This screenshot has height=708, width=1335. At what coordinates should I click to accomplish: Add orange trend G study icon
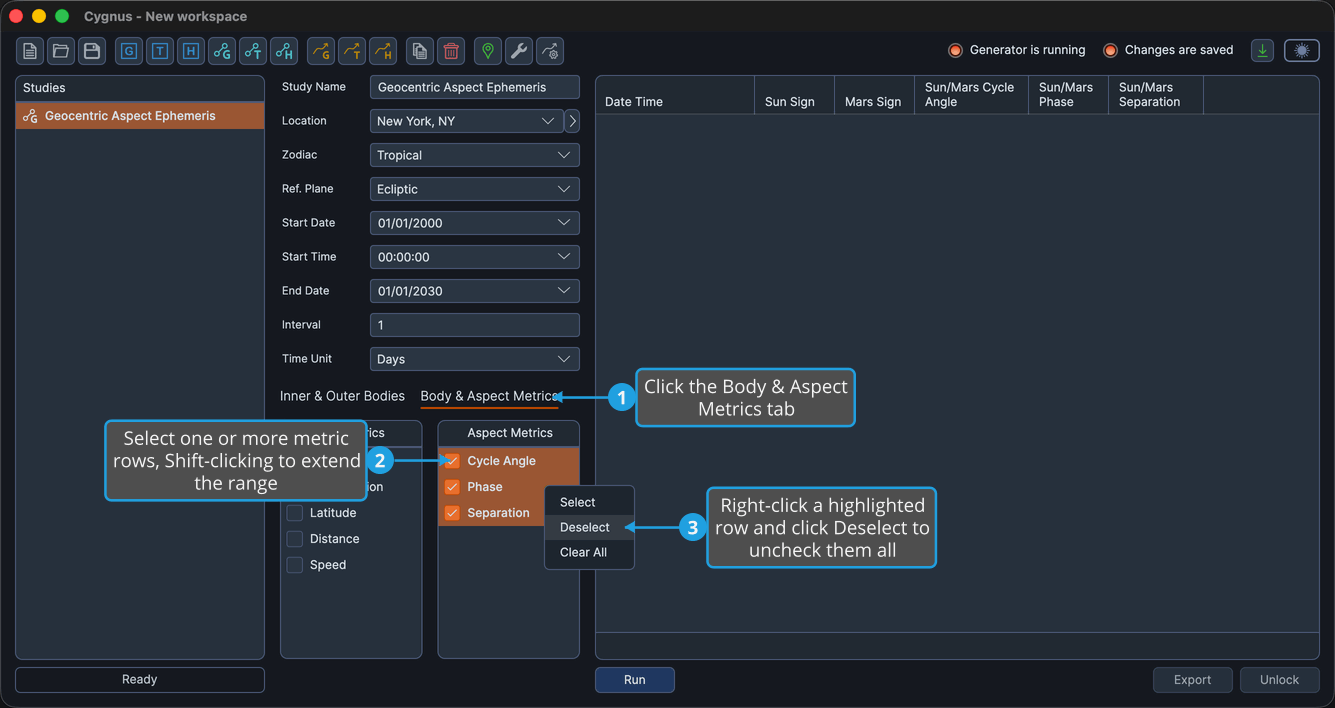click(x=321, y=51)
